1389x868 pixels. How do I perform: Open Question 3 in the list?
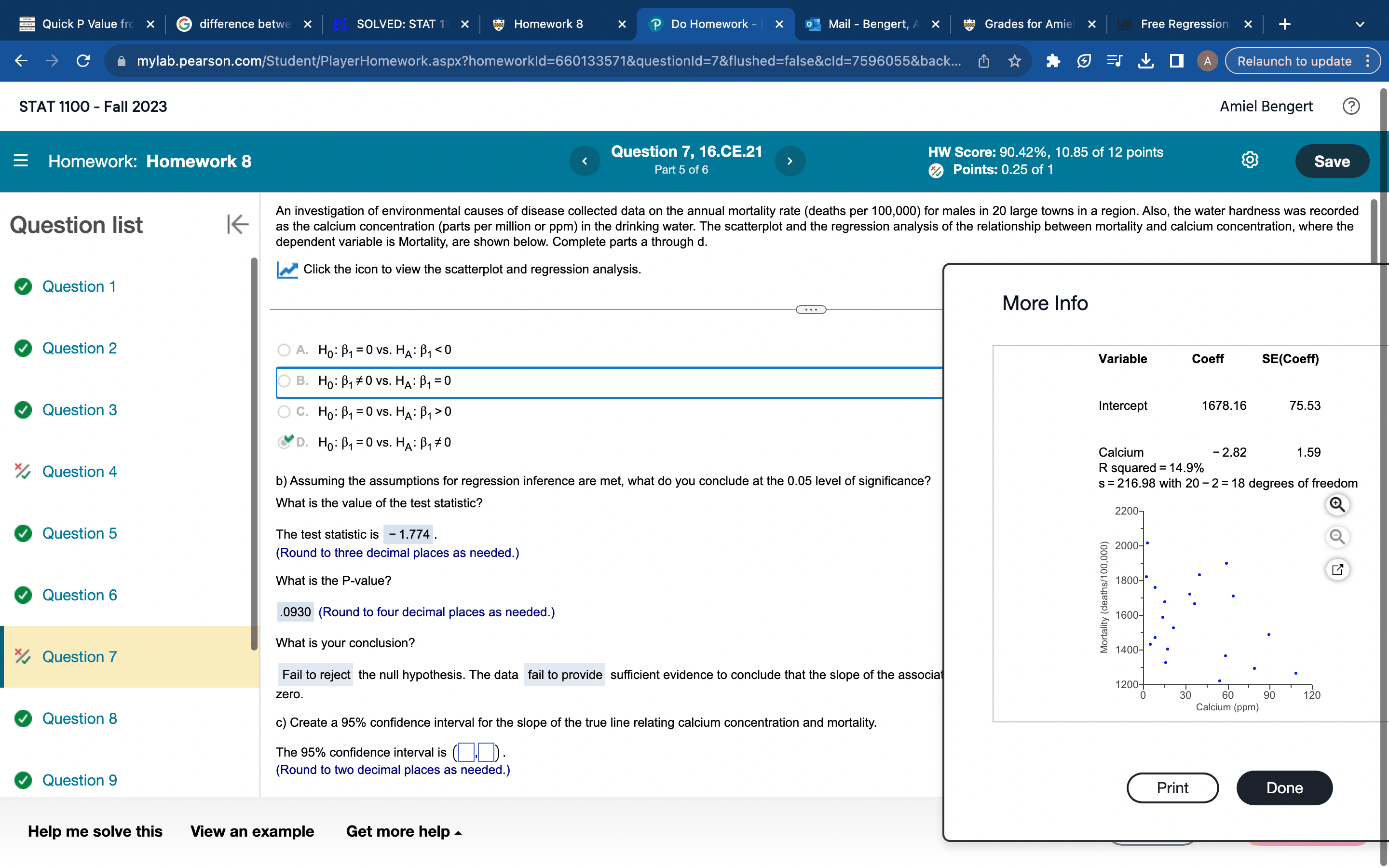click(x=79, y=410)
